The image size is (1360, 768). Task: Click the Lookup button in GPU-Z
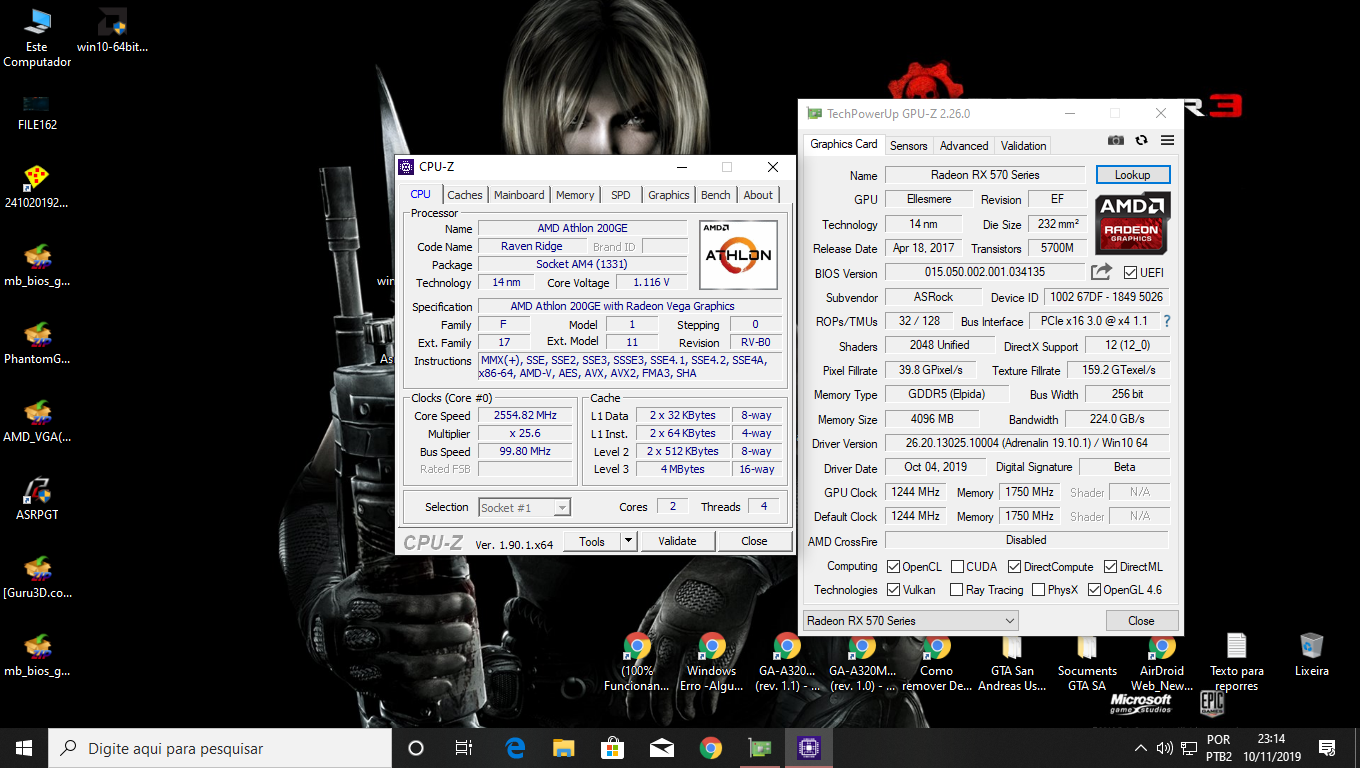click(1133, 175)
